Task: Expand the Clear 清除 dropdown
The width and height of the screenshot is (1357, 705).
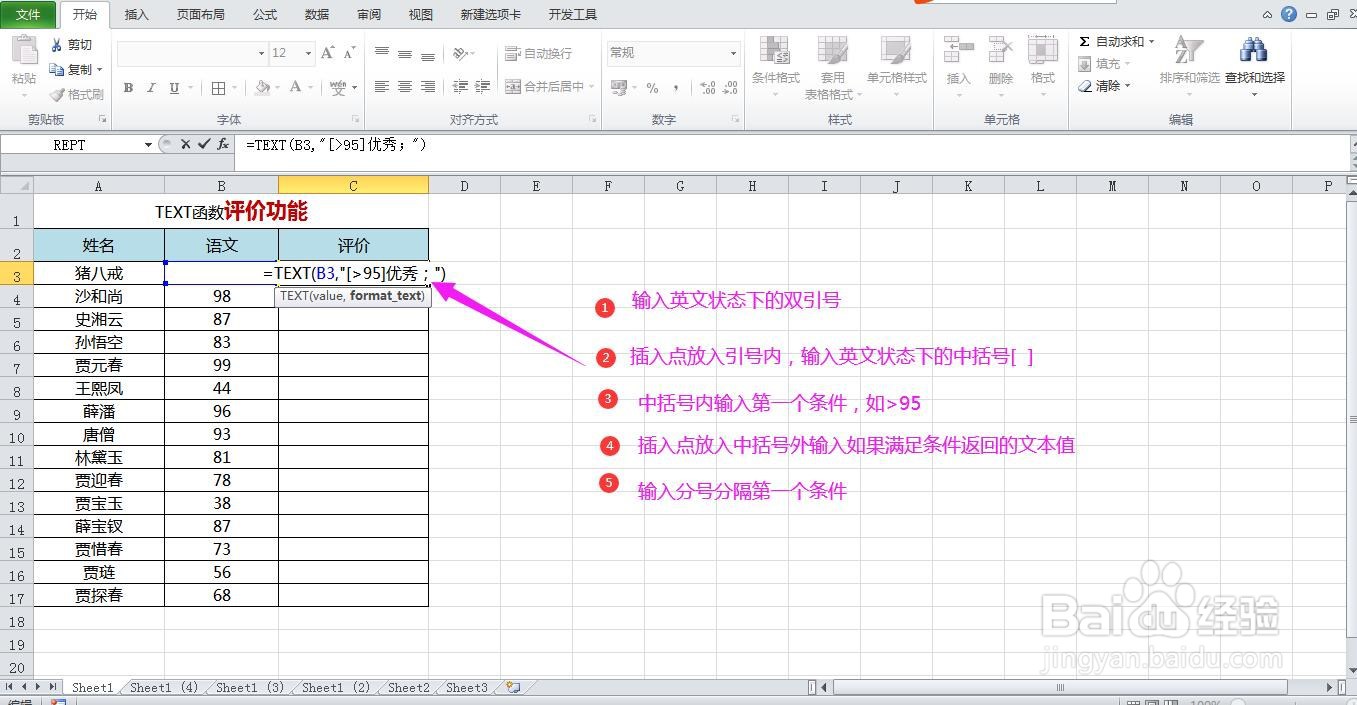Action: point(1128,86)
